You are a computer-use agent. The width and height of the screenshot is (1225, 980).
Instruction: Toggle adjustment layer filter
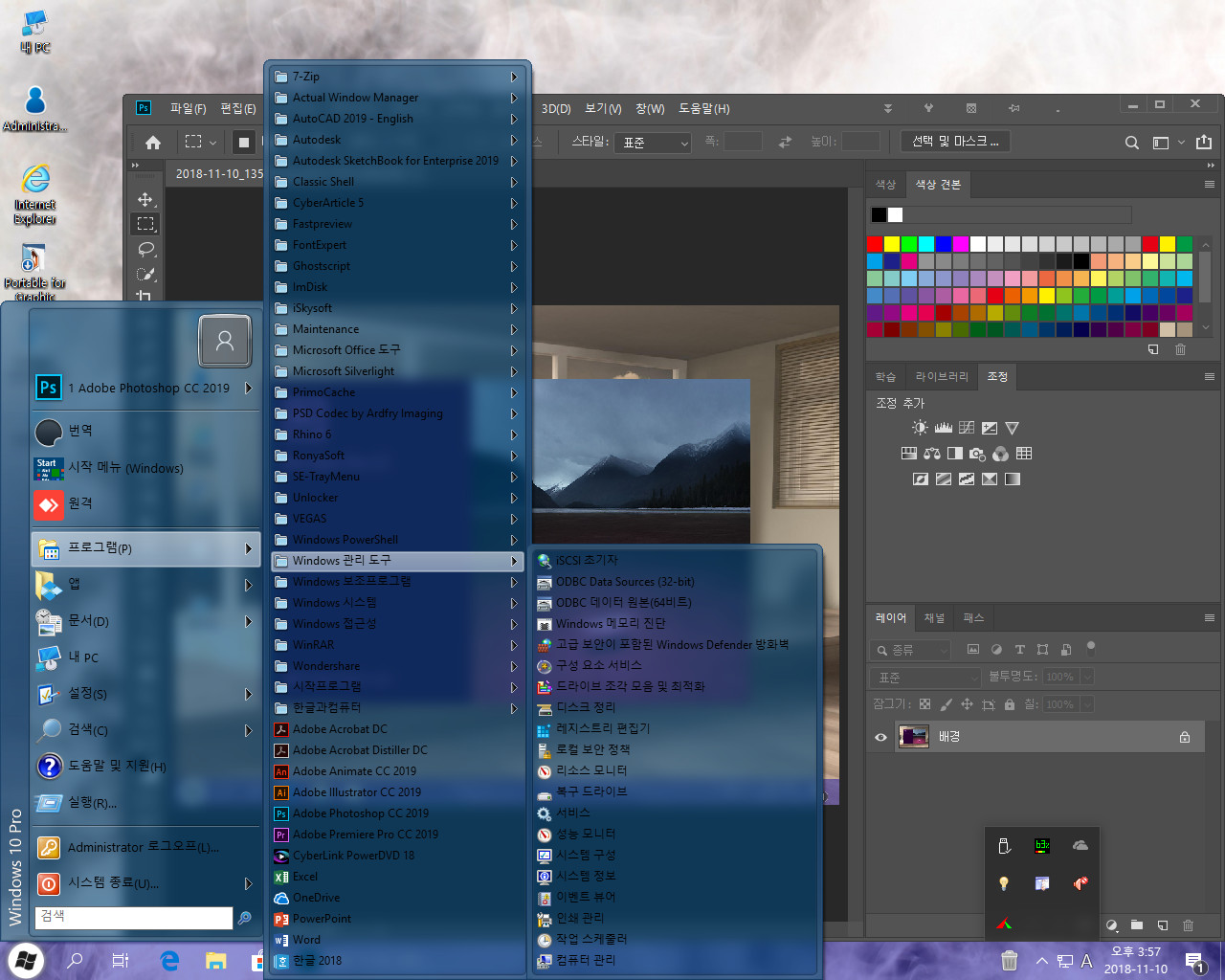[996, 650]
